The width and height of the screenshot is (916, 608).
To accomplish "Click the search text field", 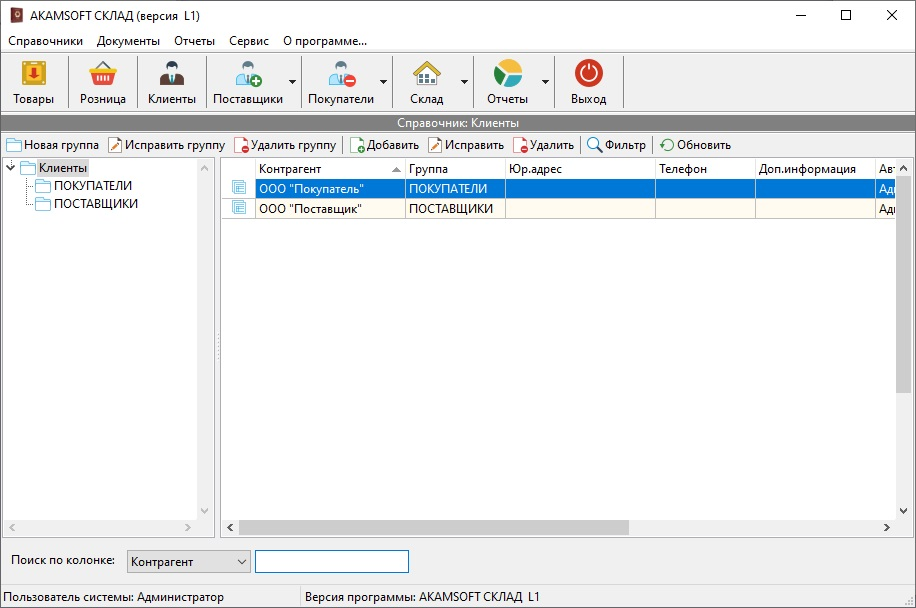I will [331, 562].
